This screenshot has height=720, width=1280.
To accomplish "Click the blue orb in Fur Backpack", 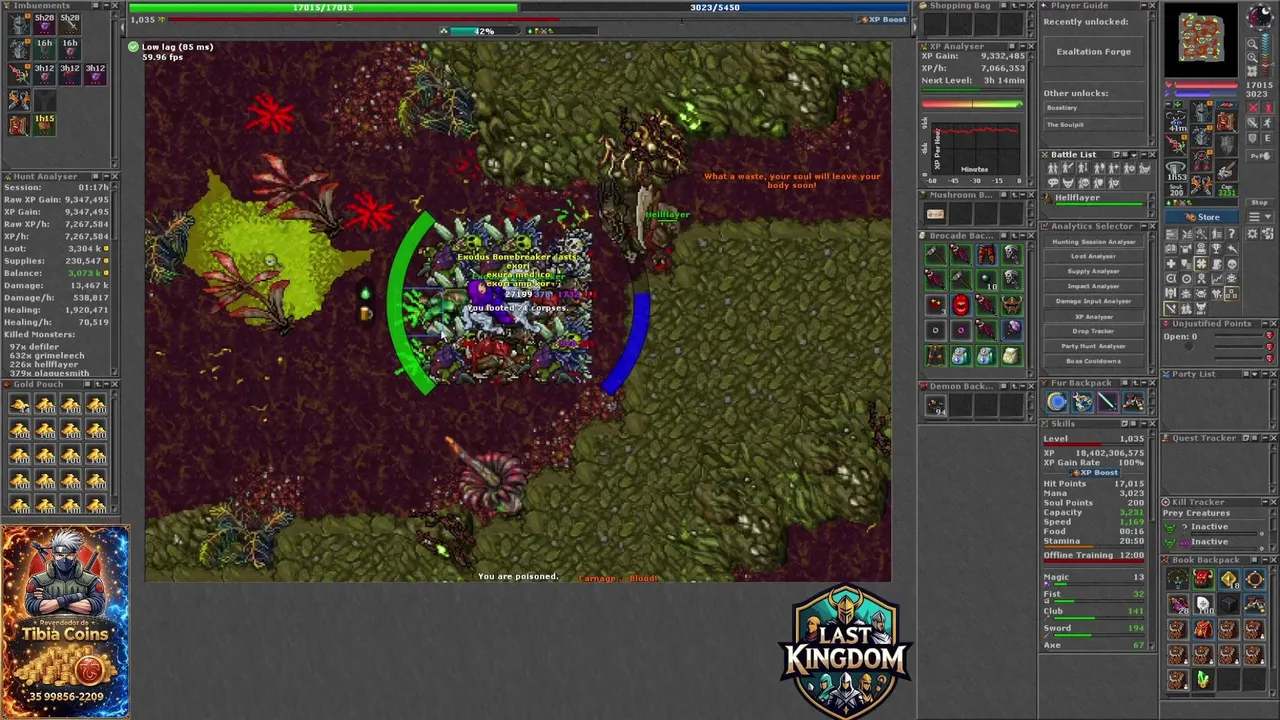I will [x=1057, y=402].
